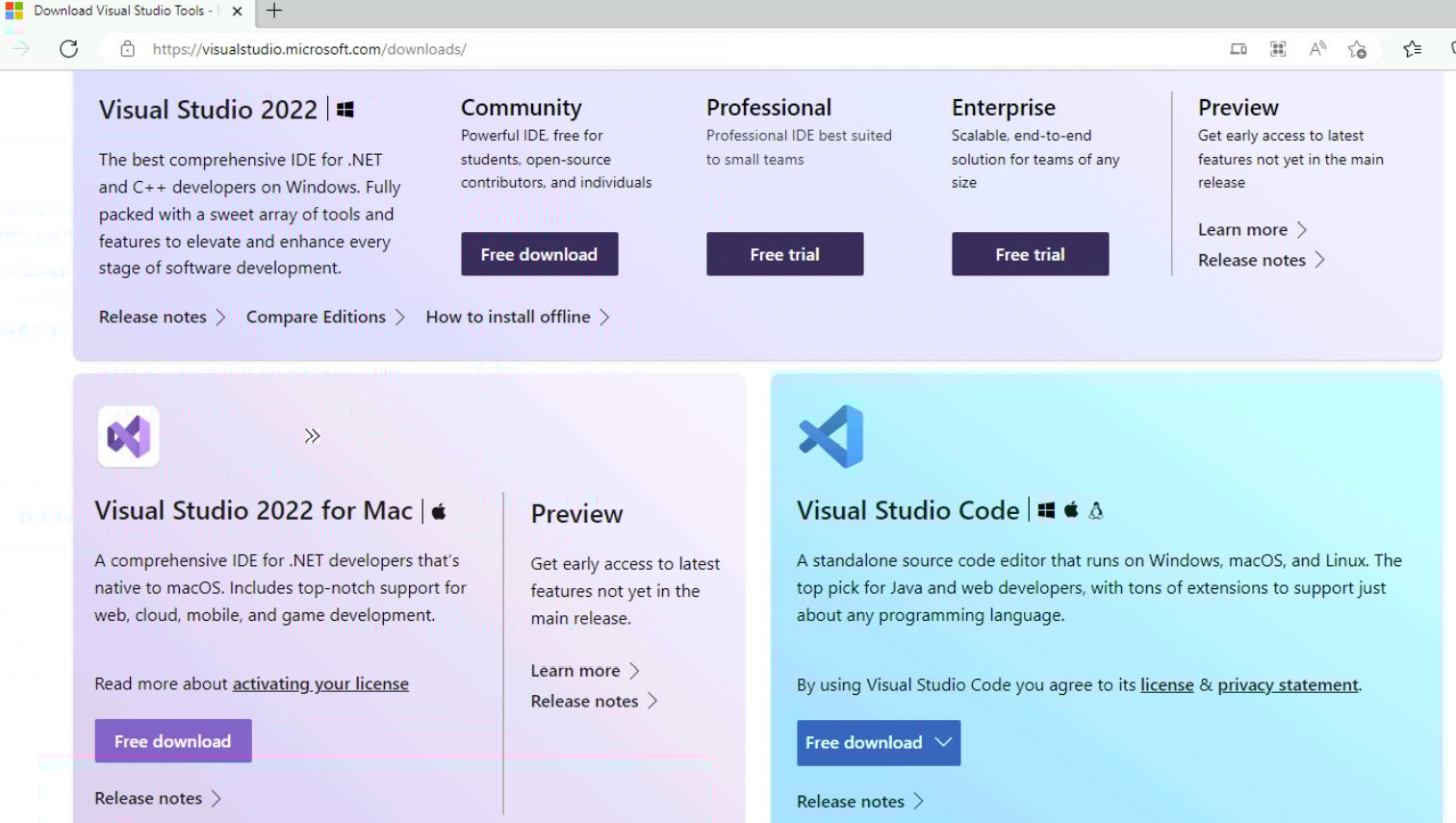The image size is (1456, 823).
Task: Click the Visual Studio for Mac logo
Action: 129,436
